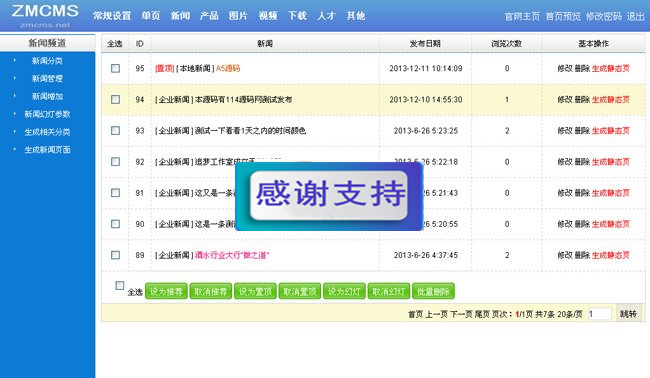Click 下一页 in the pagination bar
This screenshot has height=378, width=650.
tap(461, 314)
